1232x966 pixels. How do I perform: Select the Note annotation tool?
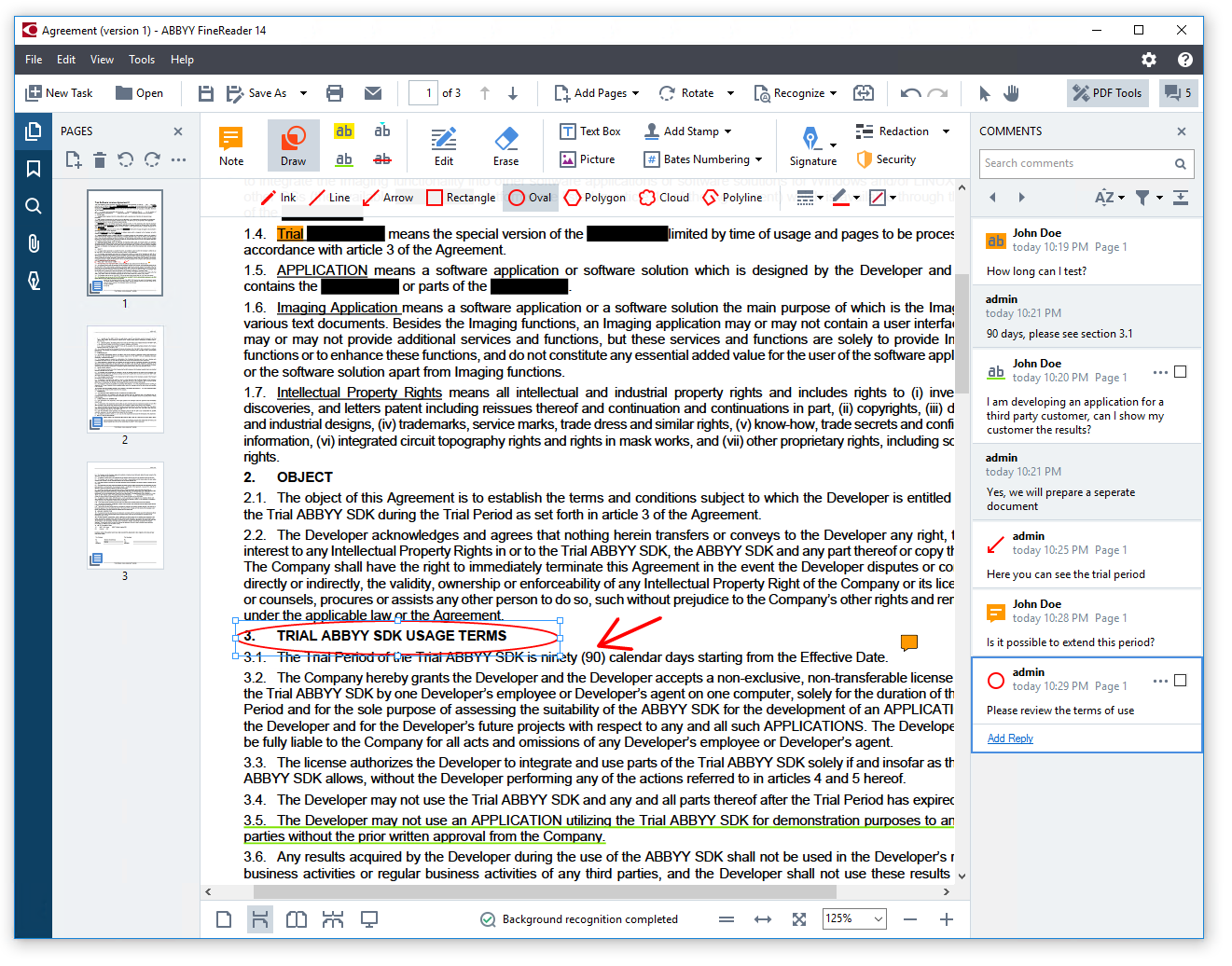coord(230,146)
